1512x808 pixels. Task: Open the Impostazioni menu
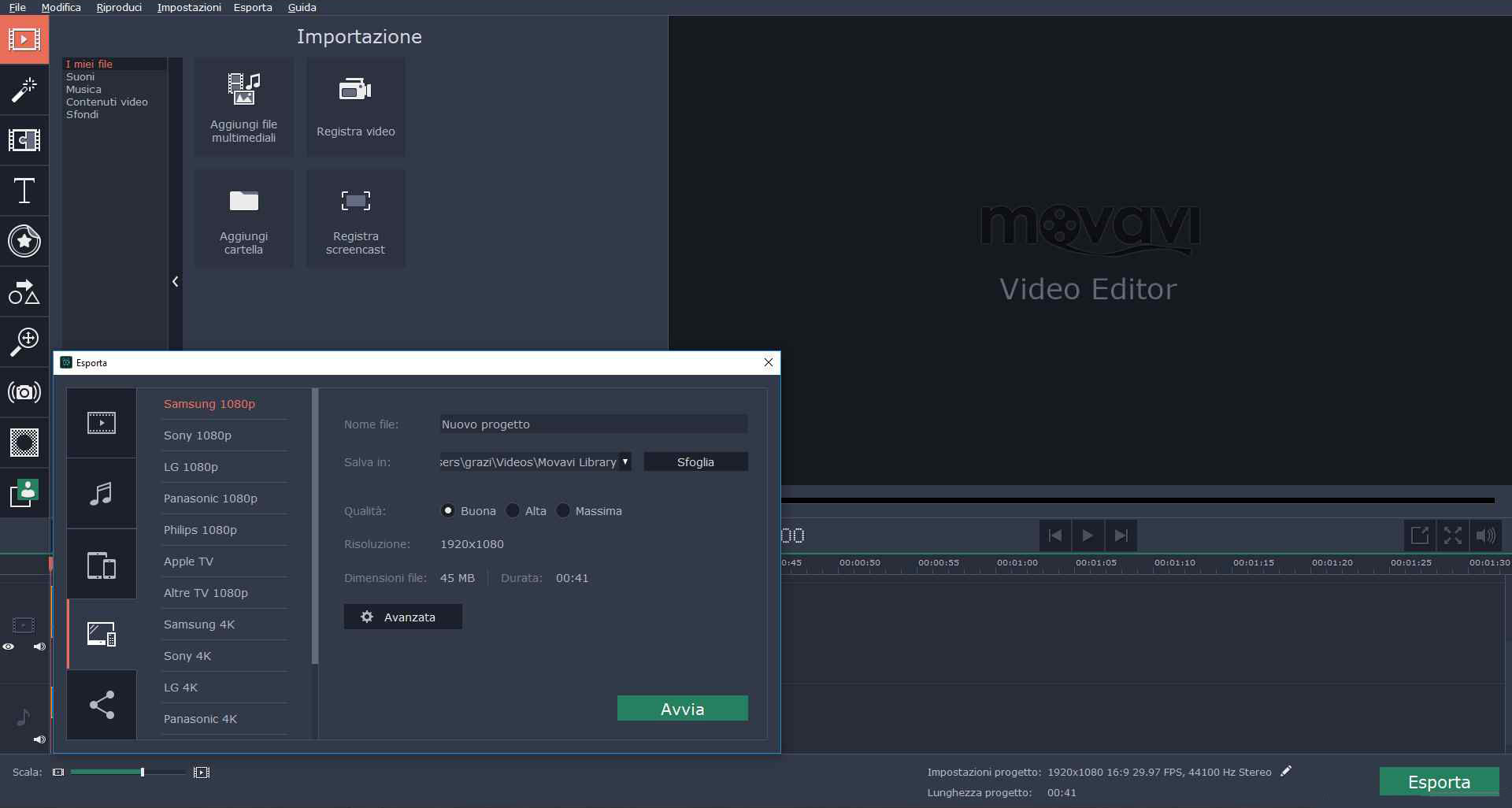[189, 7]
